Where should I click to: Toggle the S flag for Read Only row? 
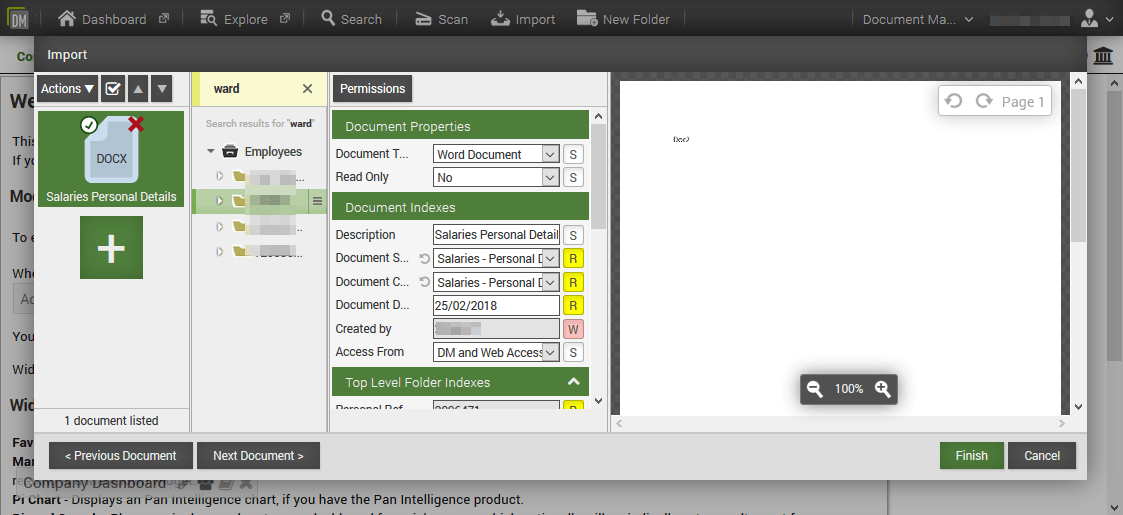click(x=574, y=177)
